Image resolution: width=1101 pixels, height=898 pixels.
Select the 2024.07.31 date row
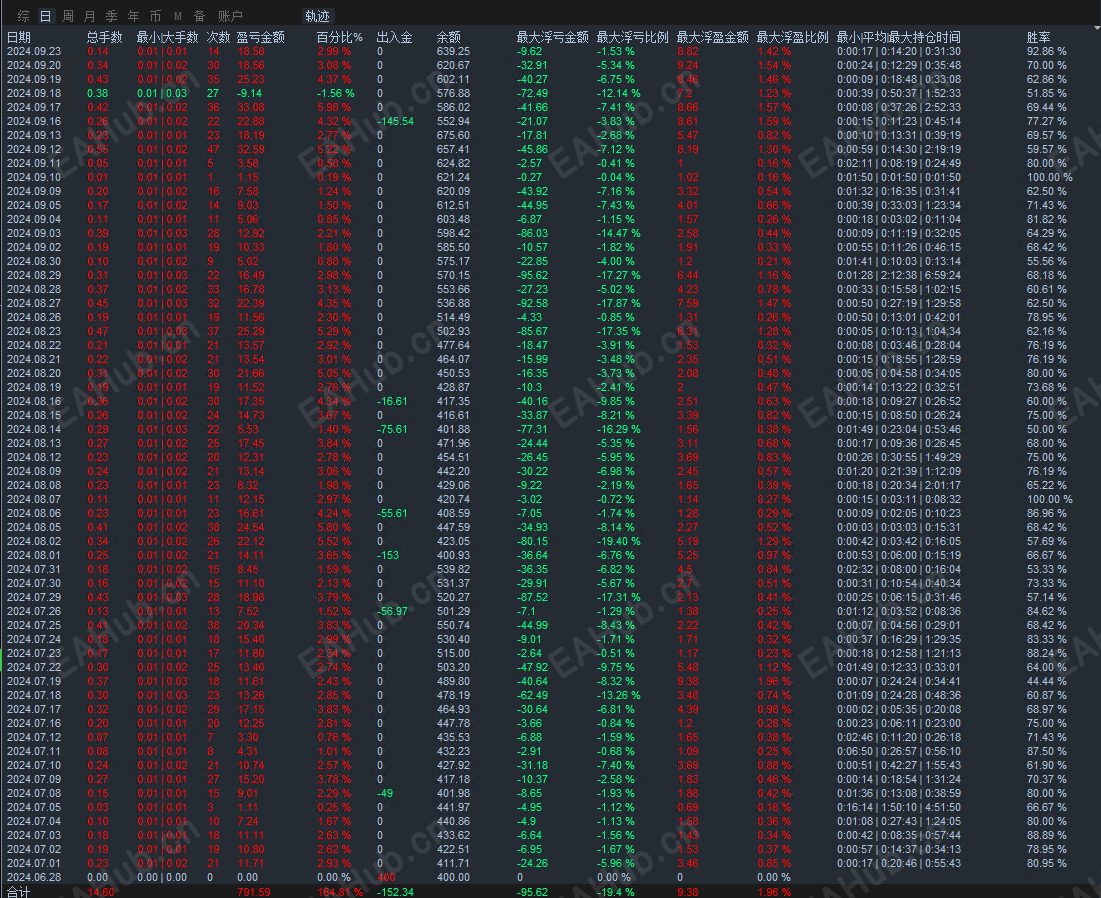click(34, 569)
